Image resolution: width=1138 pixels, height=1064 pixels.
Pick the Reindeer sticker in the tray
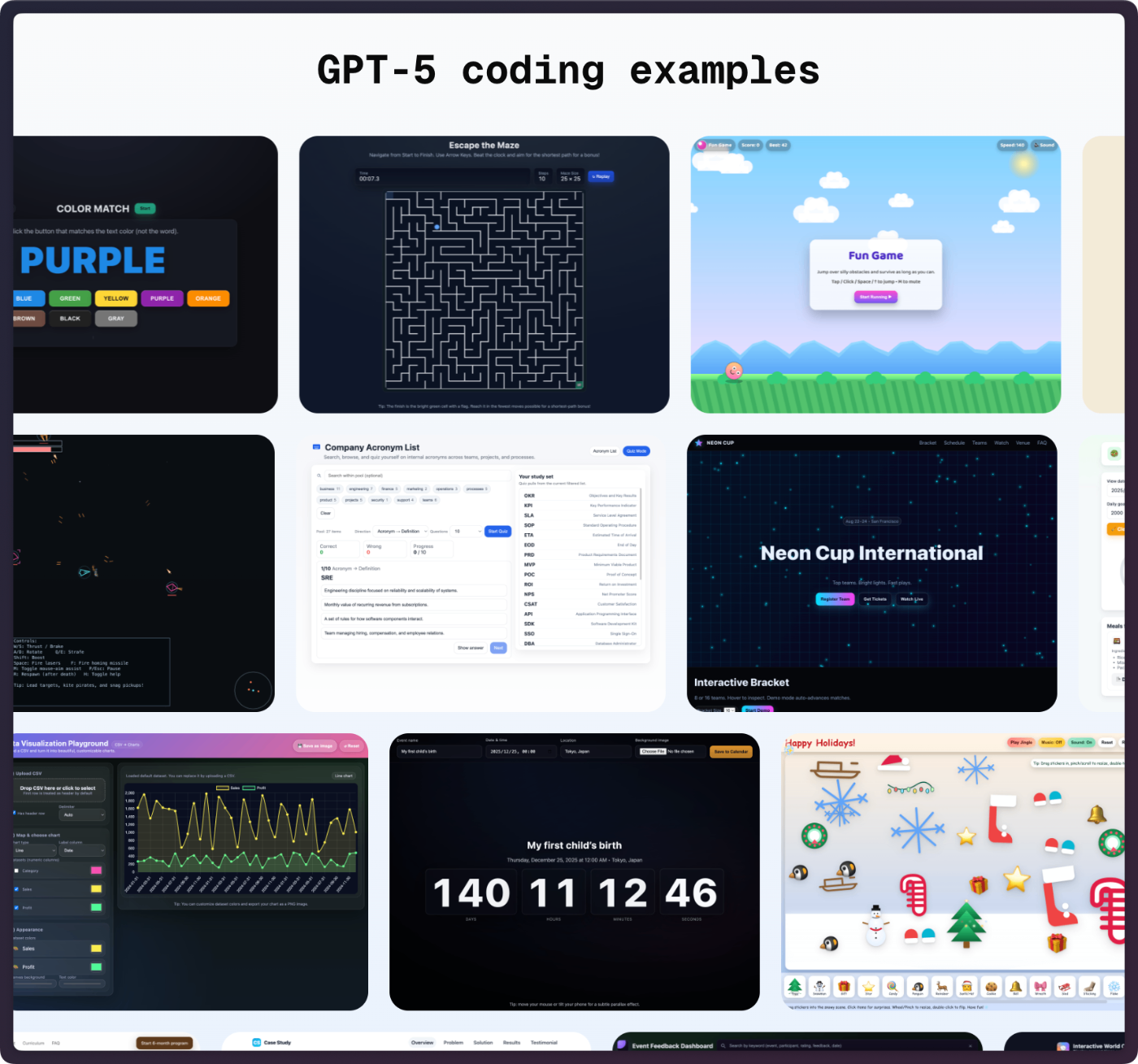click(x=942, y=987)
